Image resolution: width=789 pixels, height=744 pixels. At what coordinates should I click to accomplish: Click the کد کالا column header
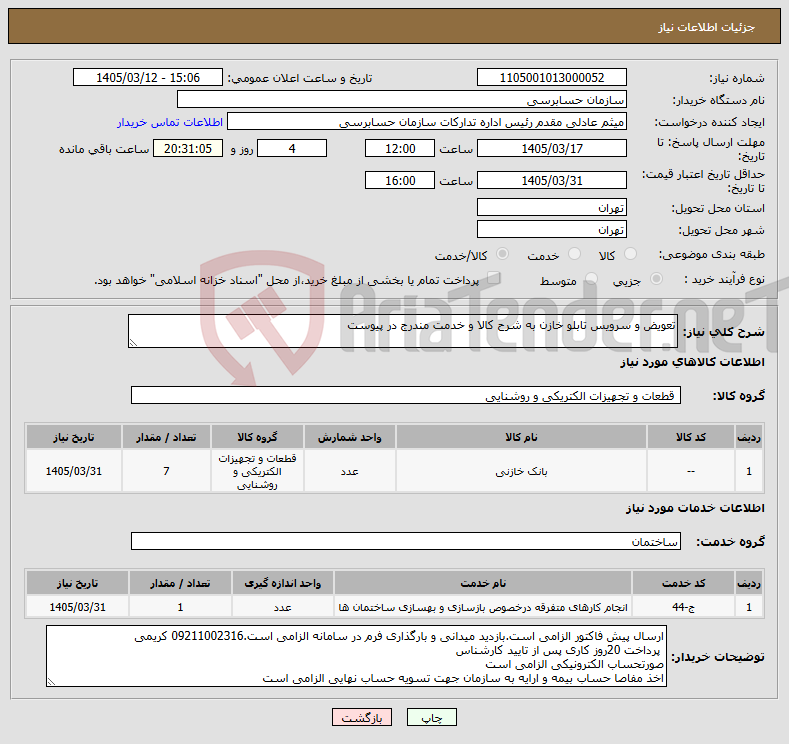pyautogui.click(x=690, y=437)
